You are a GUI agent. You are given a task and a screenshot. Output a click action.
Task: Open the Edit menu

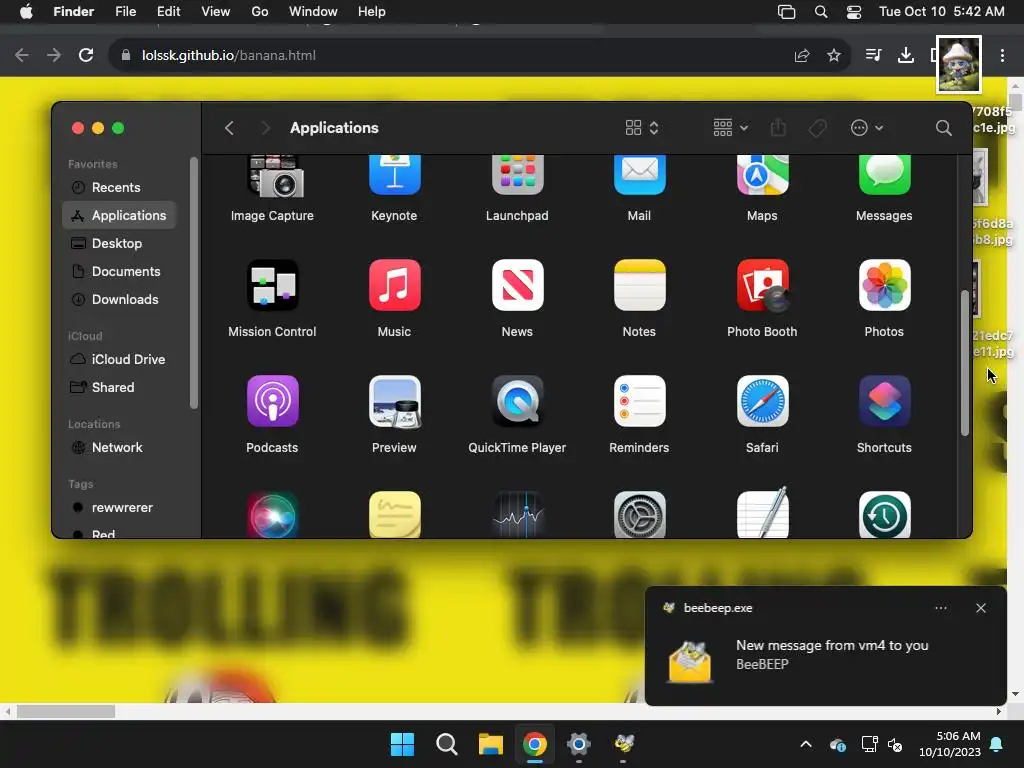(168, 12)
